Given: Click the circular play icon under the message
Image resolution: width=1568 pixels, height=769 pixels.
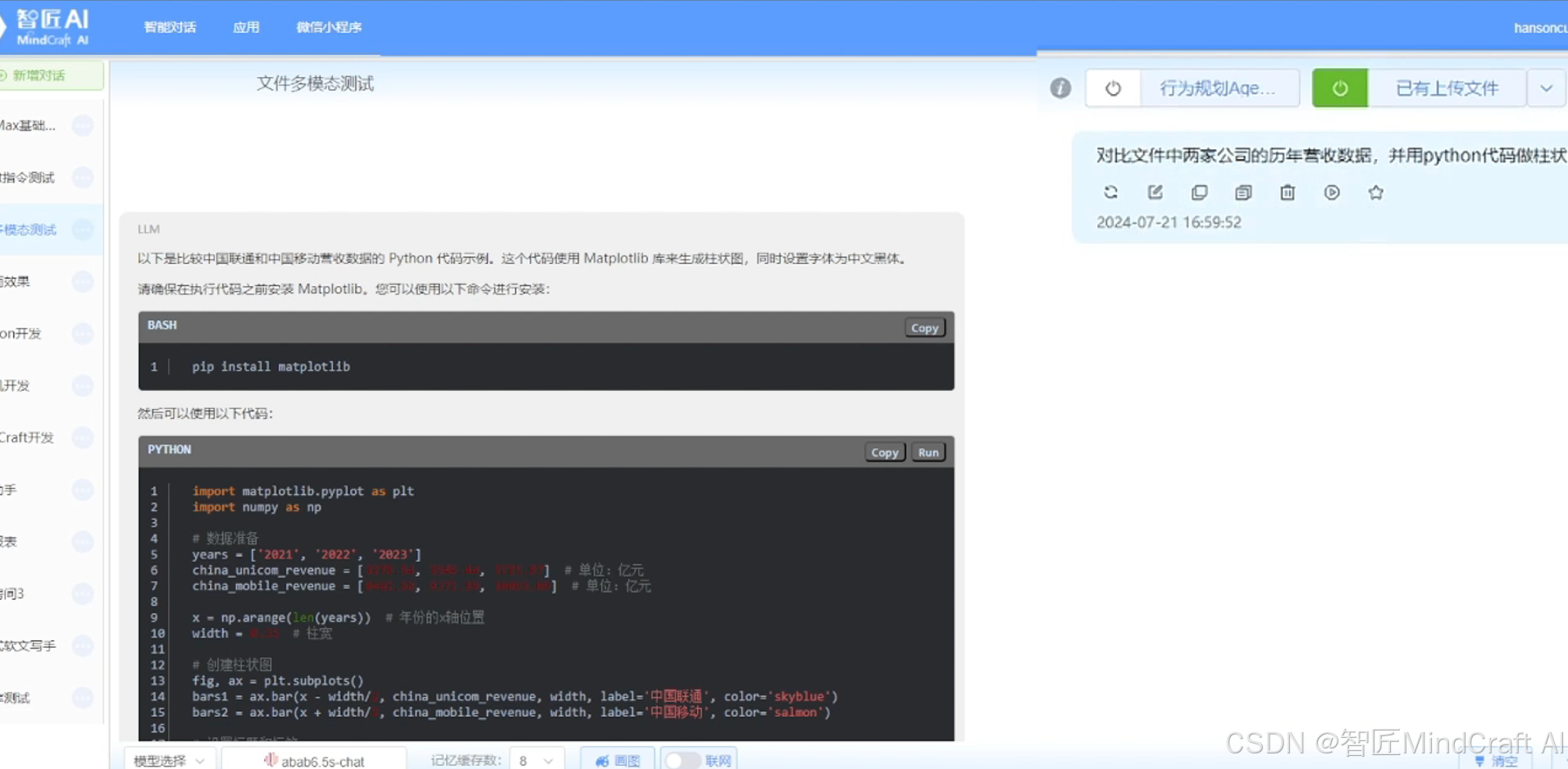Looking at the screenshot, I should [x=1332, y=192].
